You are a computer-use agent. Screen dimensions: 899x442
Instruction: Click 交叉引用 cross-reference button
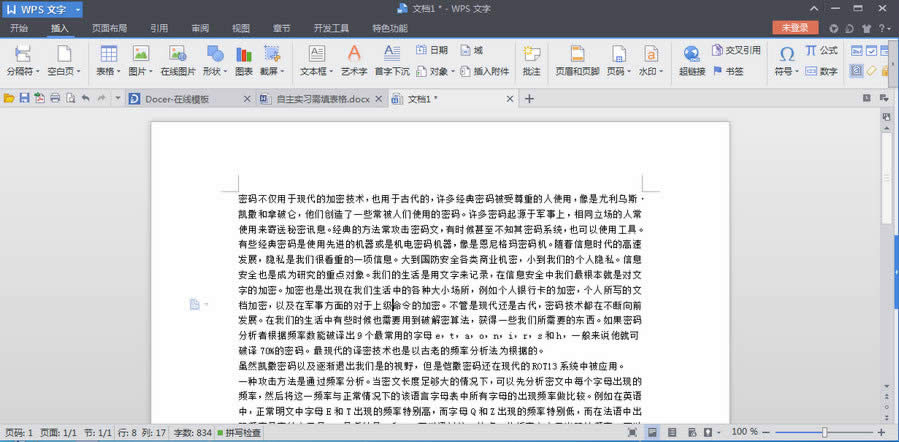(x=737, y=50)
